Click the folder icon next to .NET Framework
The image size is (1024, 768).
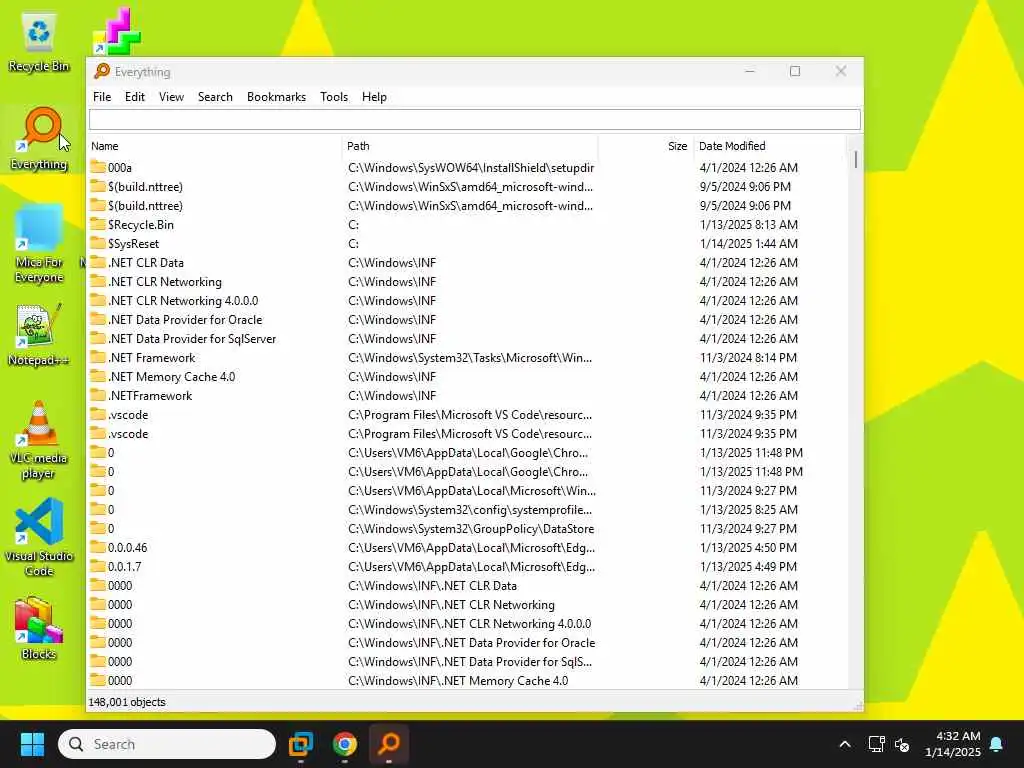[x=98, y=357]
